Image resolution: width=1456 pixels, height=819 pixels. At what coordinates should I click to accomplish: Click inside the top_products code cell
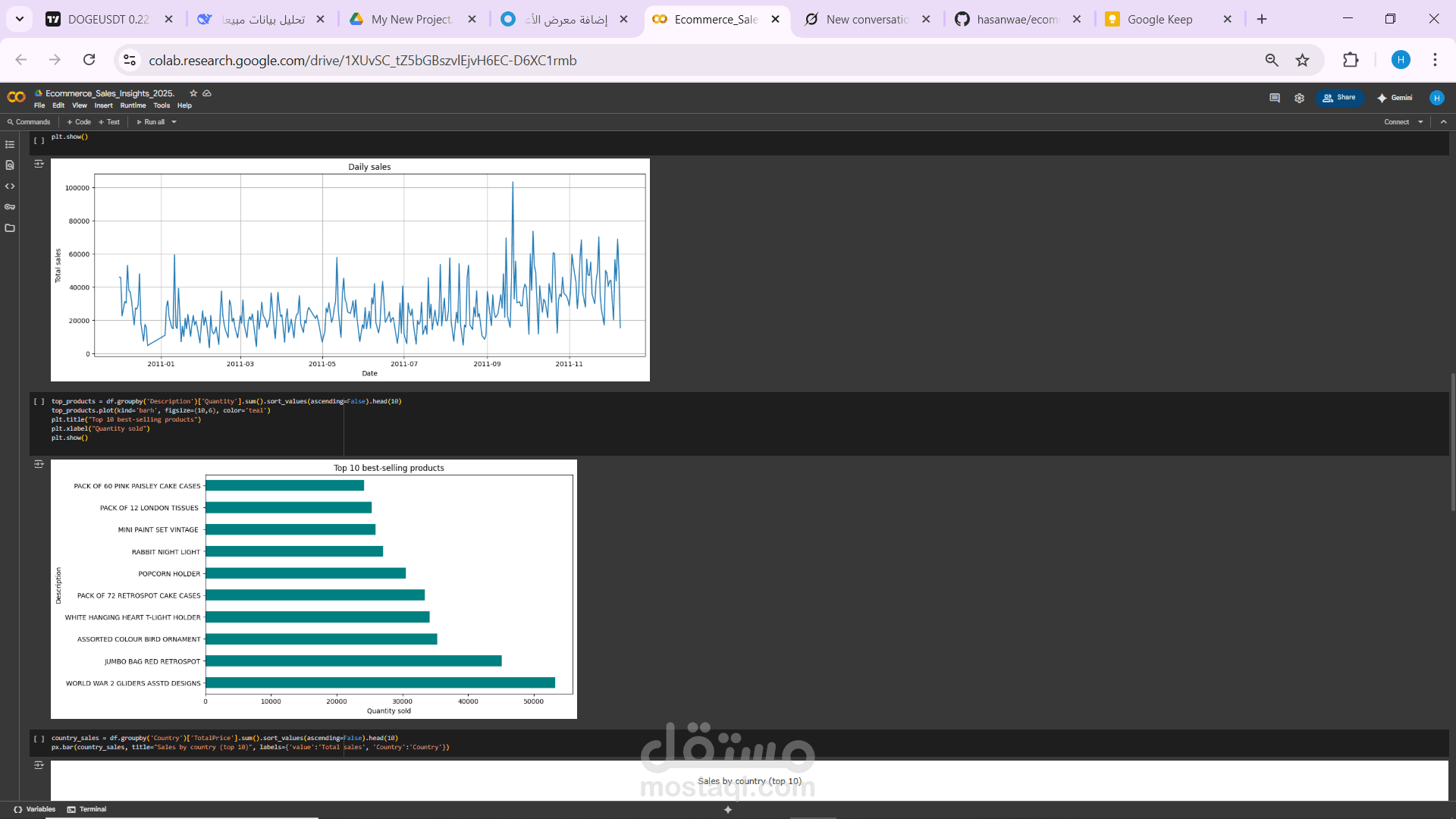coord(739,424)
